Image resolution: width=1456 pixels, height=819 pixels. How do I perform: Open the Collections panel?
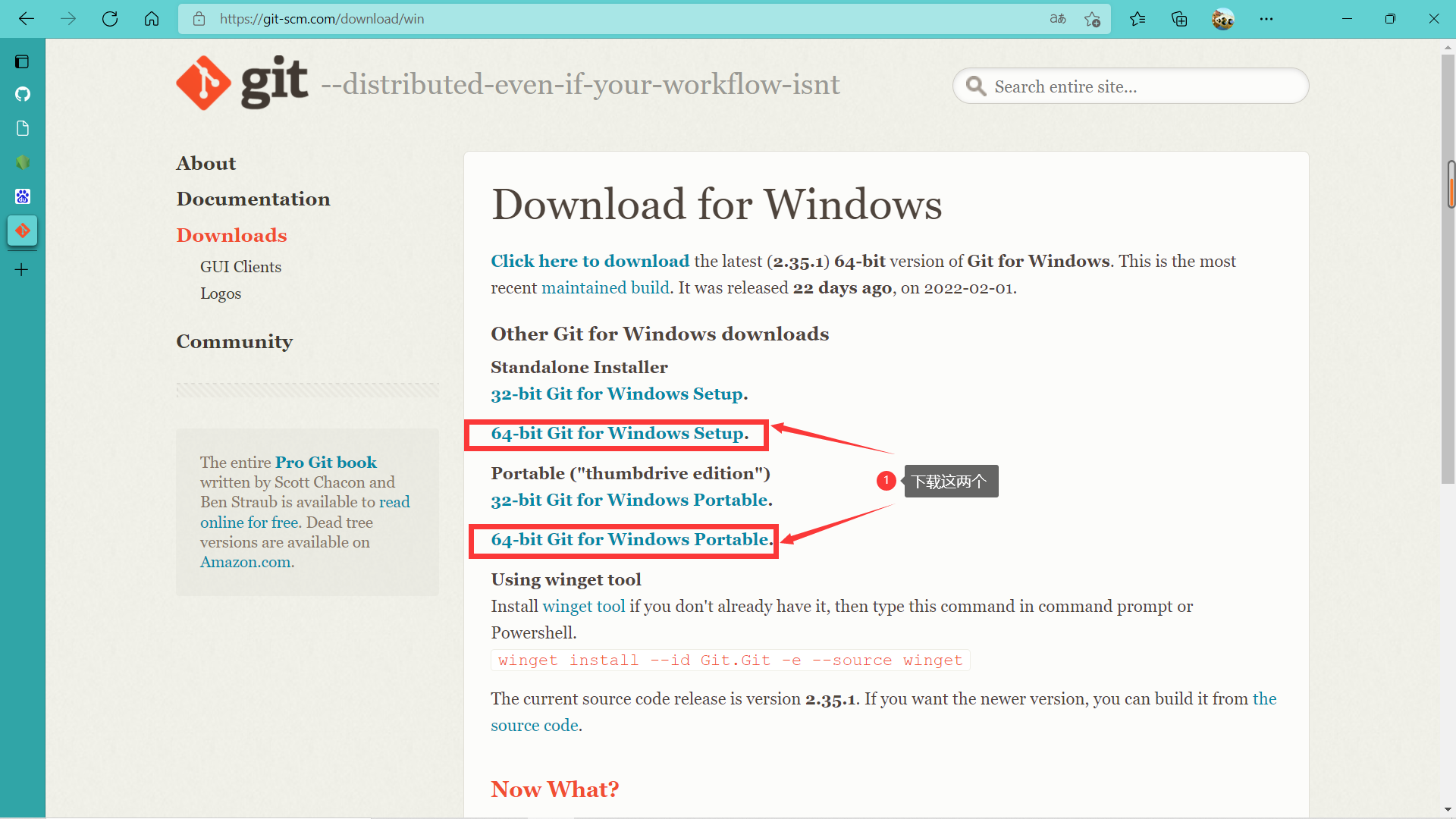1179,19
